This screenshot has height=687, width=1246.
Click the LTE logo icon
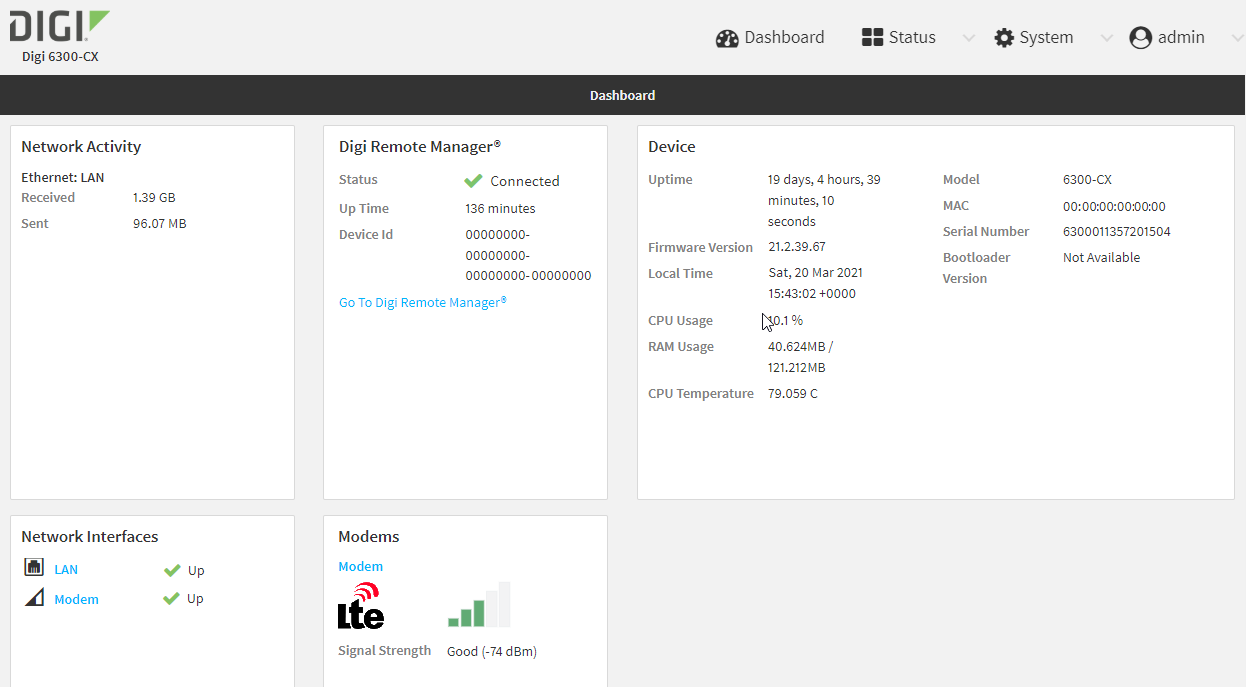pos(361,605)
